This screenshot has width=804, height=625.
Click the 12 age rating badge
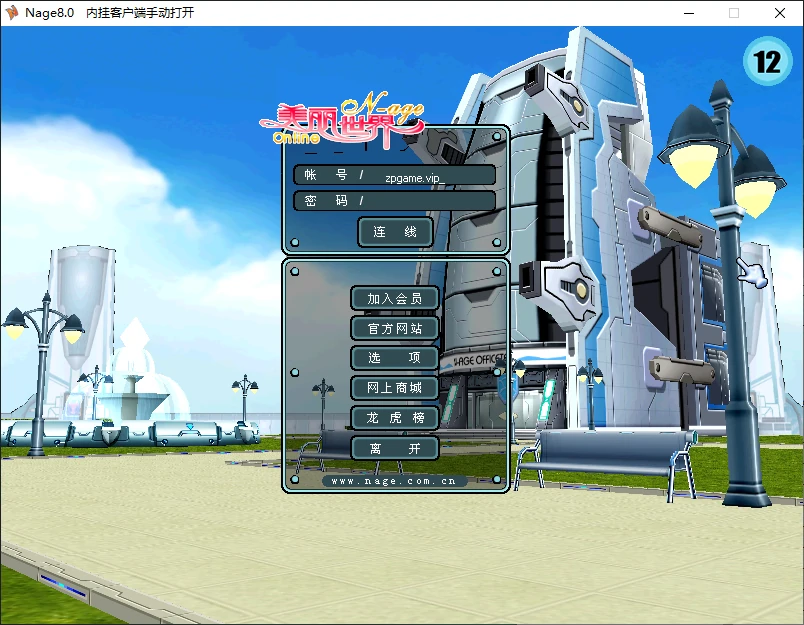click(x=768, y=62)
